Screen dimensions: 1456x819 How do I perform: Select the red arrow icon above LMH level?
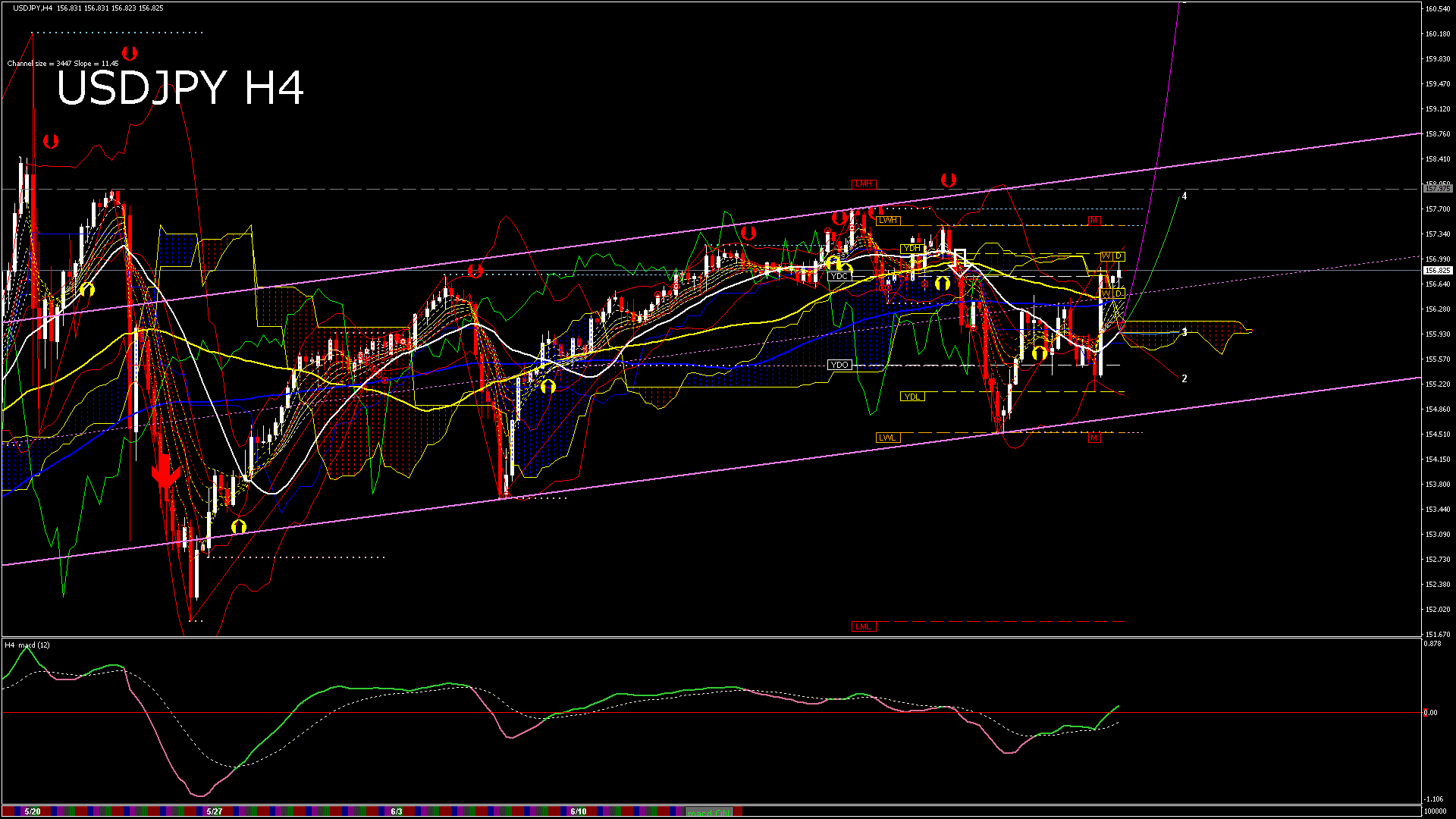coord(948,180)
